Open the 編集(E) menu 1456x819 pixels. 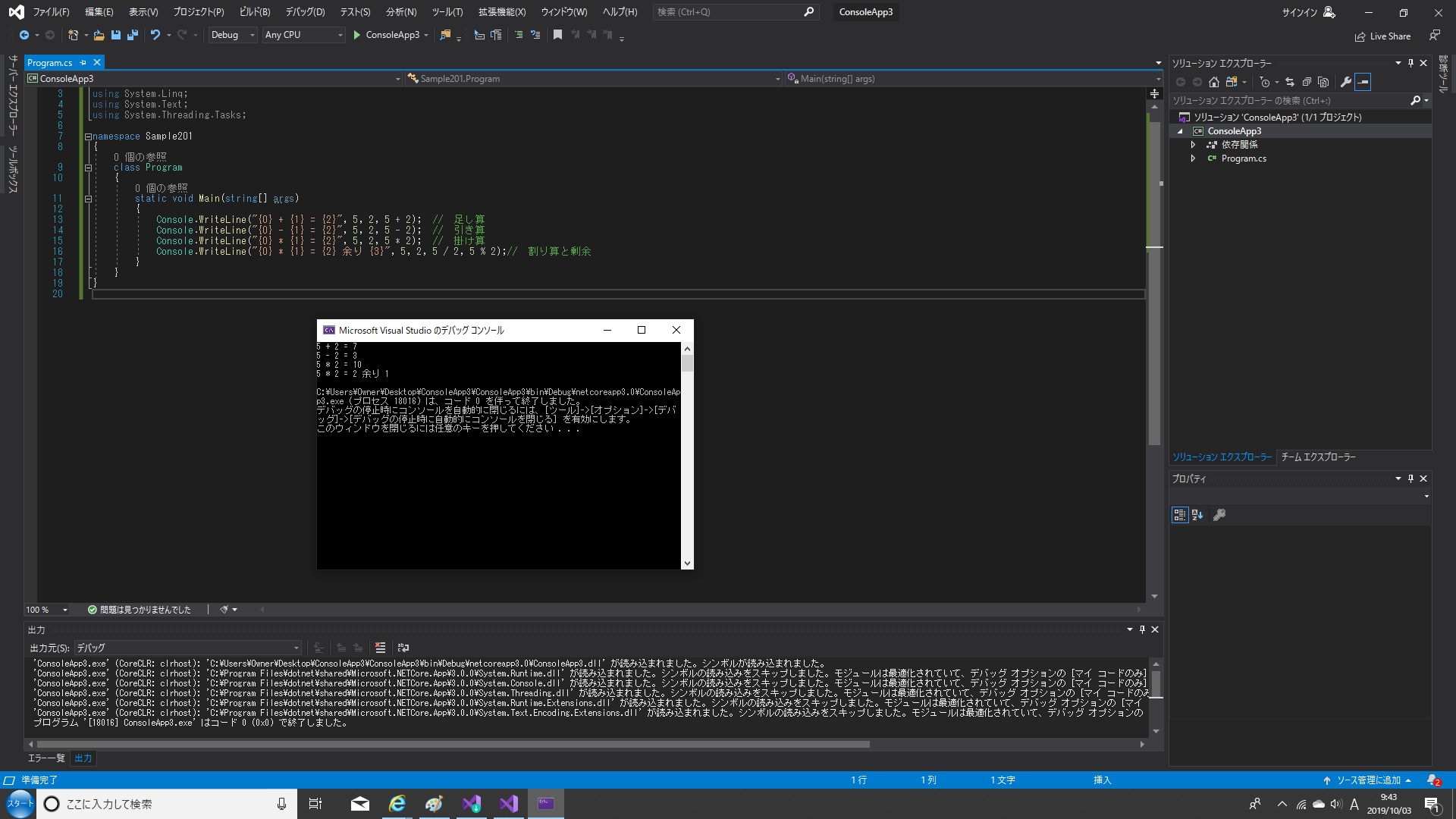coord(99,12)
